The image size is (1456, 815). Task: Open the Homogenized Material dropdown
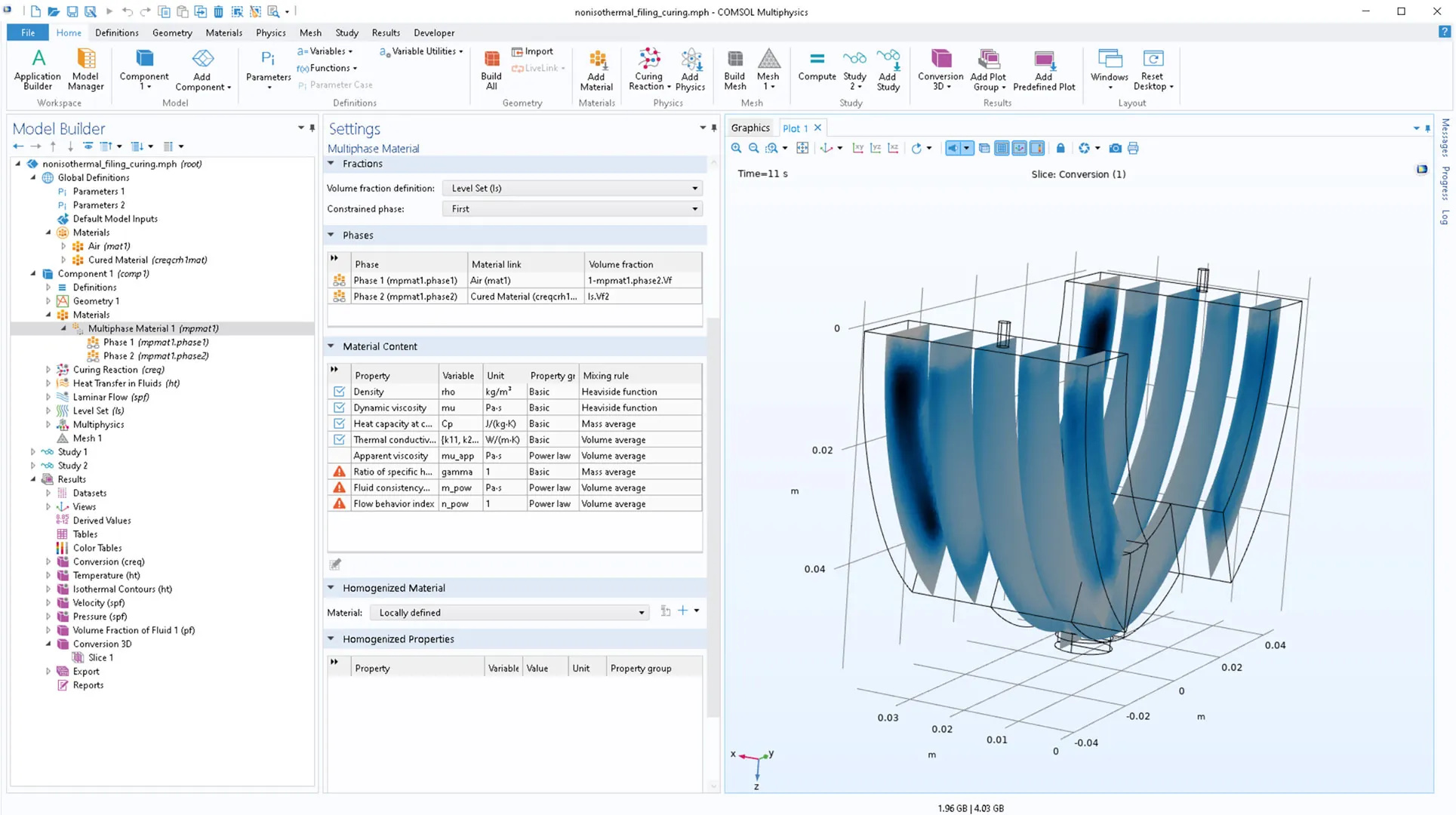(510, 613)
